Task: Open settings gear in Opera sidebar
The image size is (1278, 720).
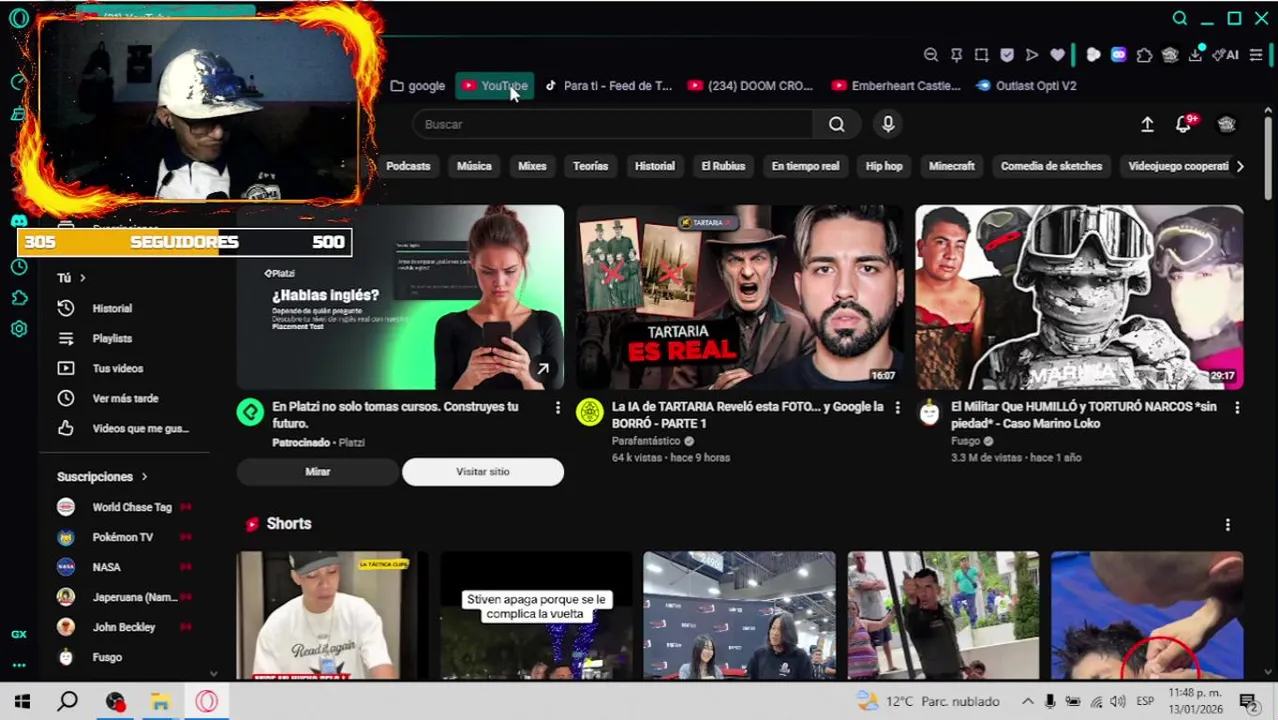Action: pos(19,329)
